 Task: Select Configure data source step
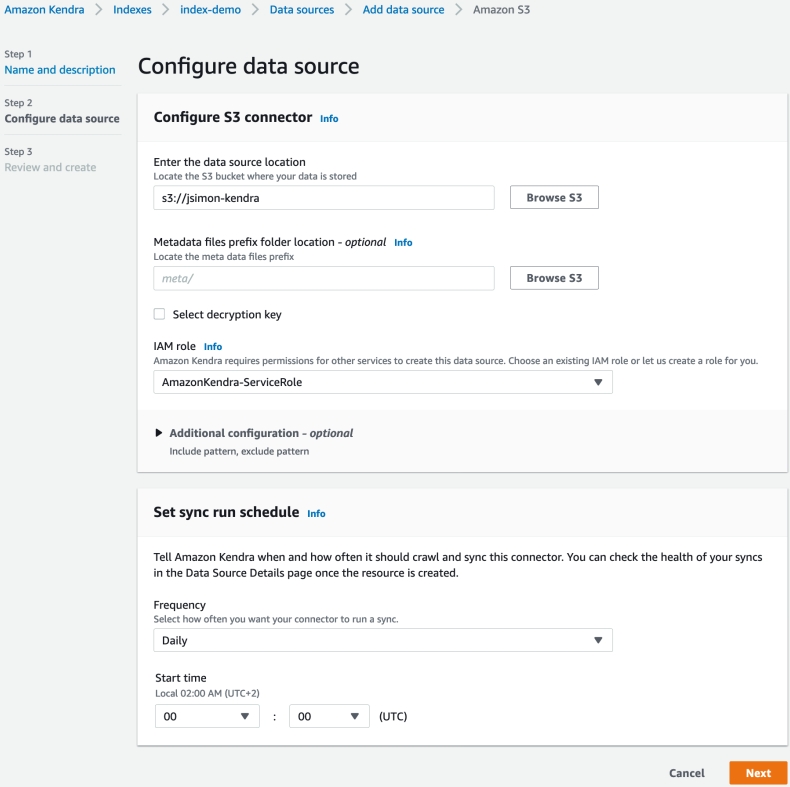click(62, 118)
